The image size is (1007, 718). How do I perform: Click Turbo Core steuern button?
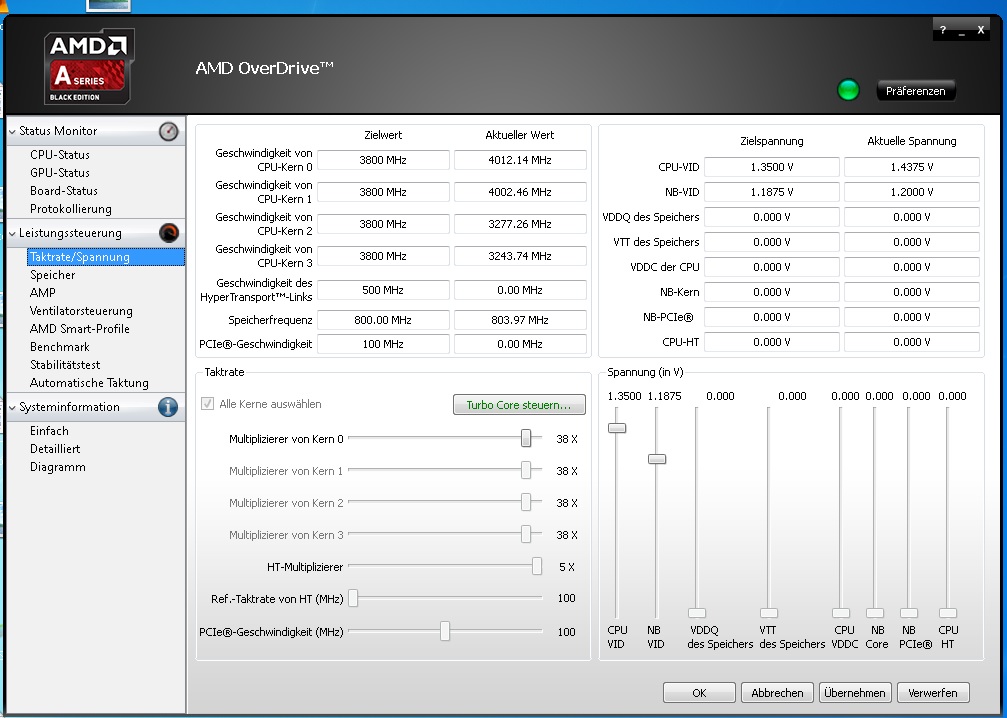point(519,405)
